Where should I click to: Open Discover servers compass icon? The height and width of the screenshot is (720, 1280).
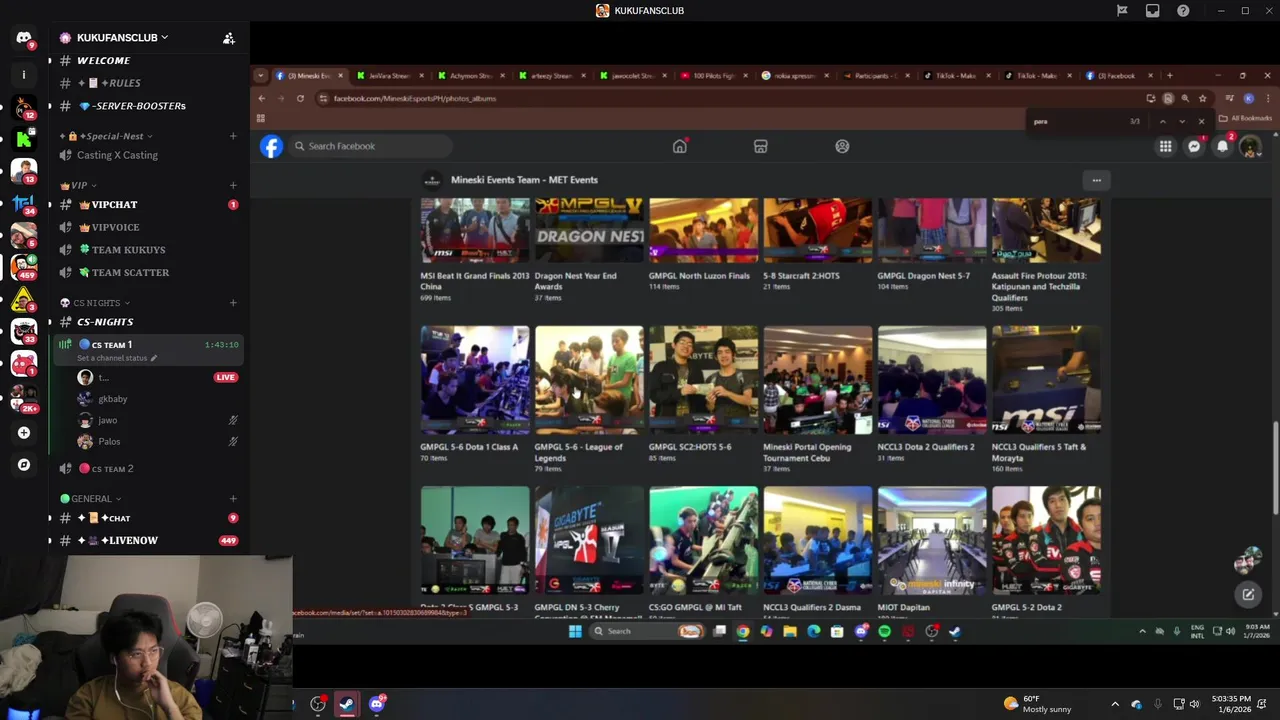(24, 465)
